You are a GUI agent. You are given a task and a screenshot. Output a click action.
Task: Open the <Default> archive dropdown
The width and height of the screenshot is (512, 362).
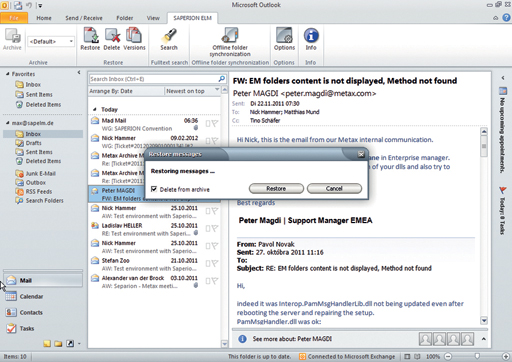click(71, 41)
